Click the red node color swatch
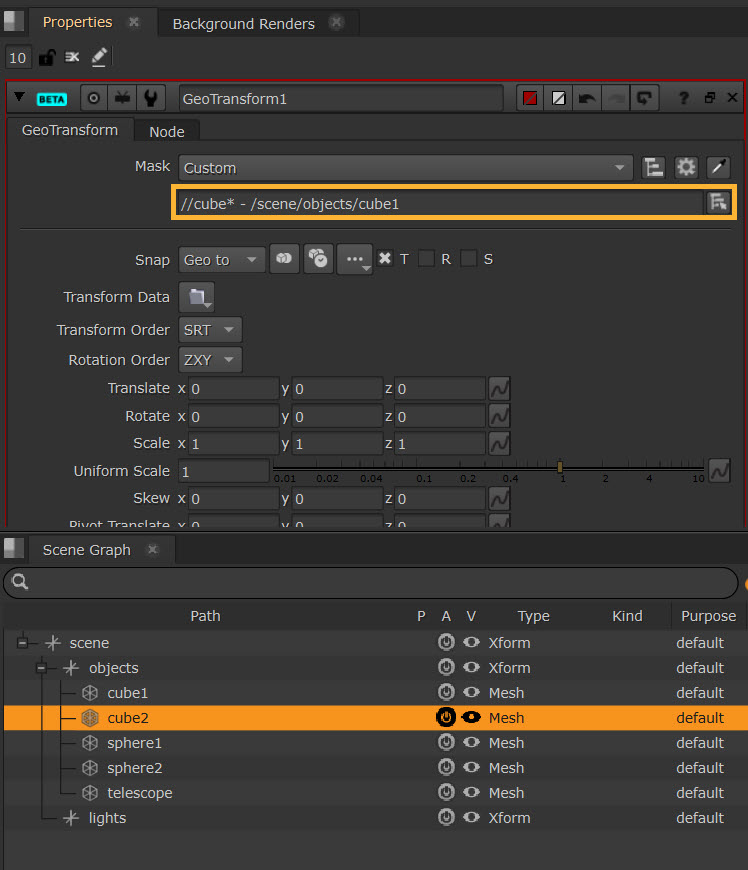Viewport: 748px width, 870px height. pos(530,98)
